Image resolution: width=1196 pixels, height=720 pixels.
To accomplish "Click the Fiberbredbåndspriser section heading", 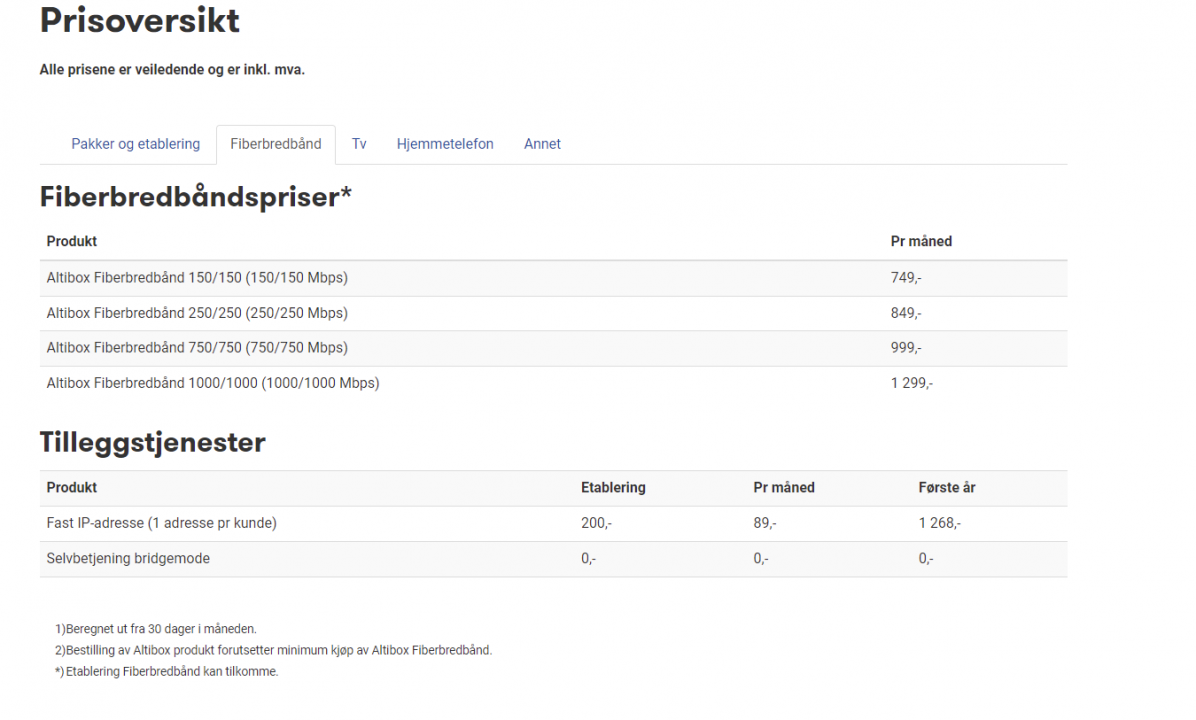I will (196, 197).
